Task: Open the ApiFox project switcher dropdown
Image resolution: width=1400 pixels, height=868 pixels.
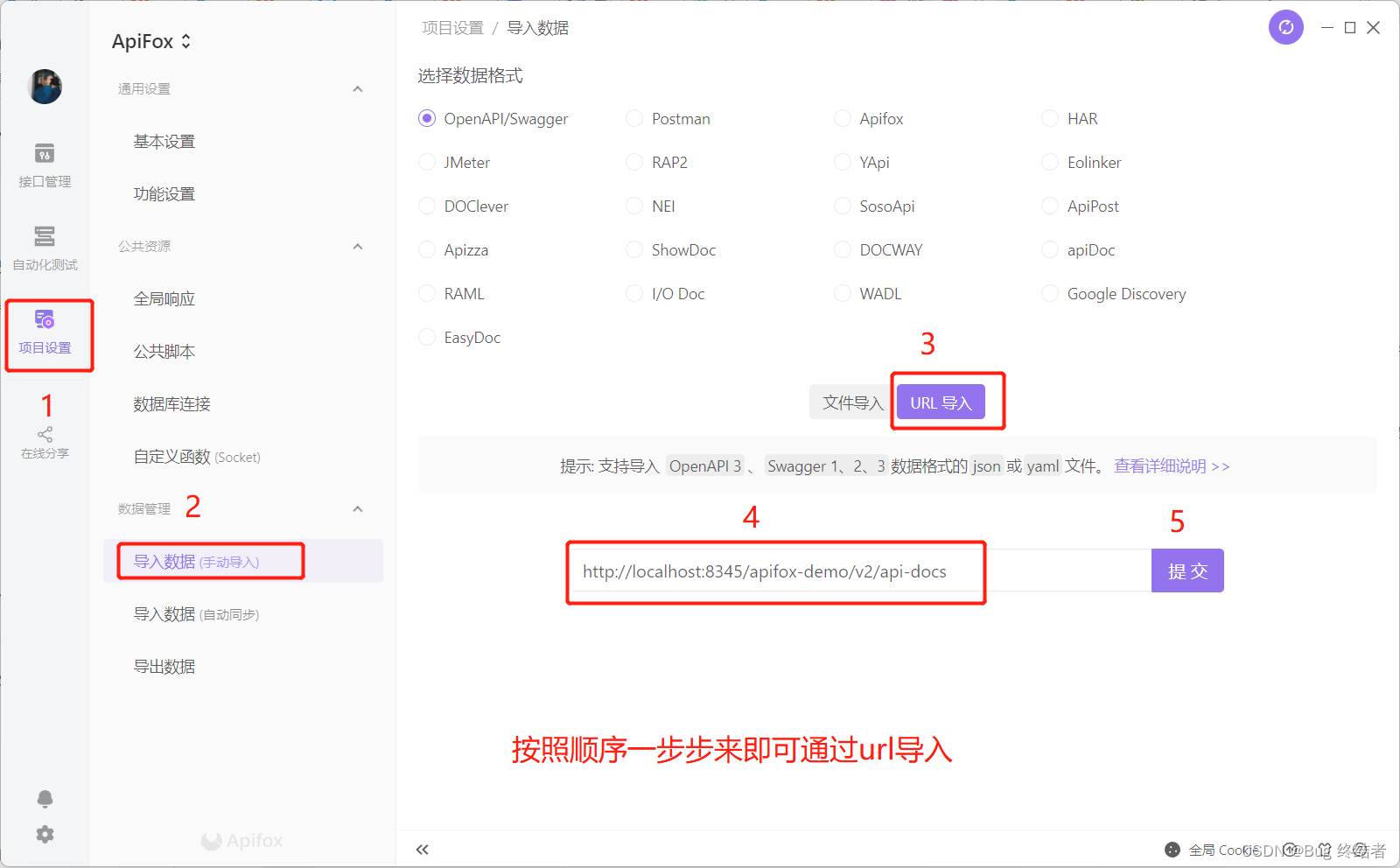Action: tap(151, 41)
